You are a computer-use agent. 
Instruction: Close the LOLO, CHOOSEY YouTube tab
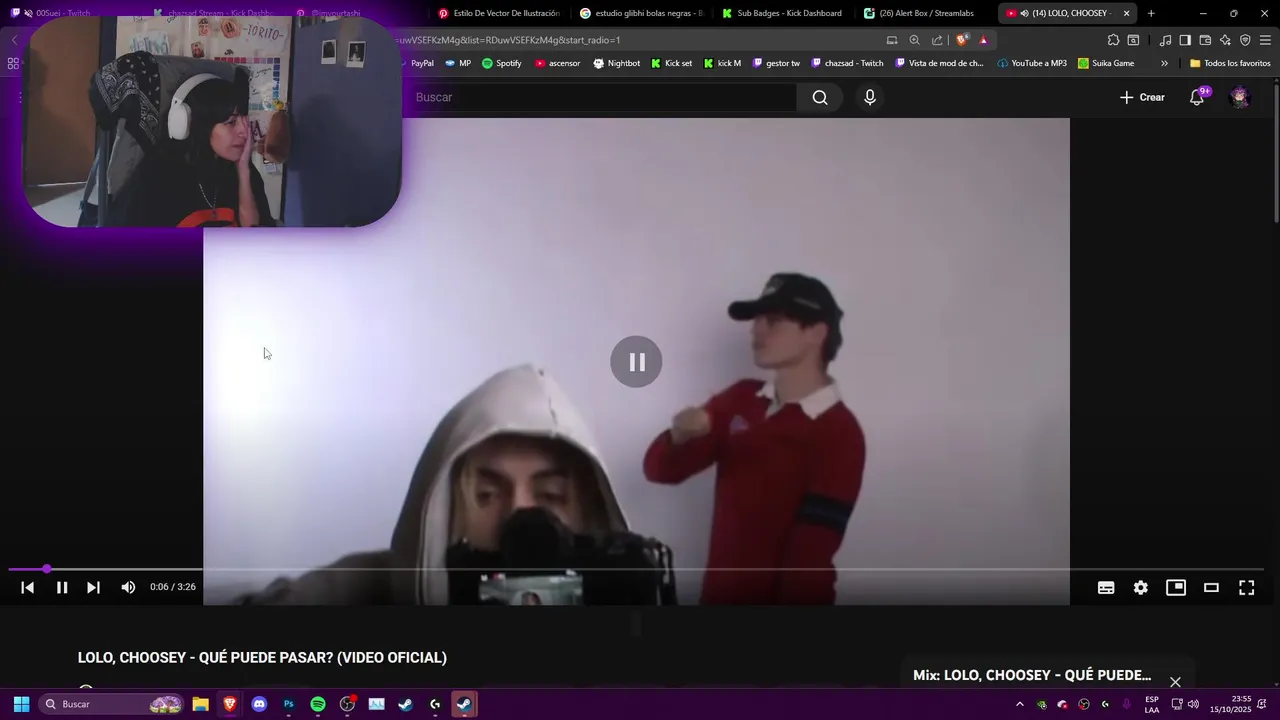(1126, 14)
